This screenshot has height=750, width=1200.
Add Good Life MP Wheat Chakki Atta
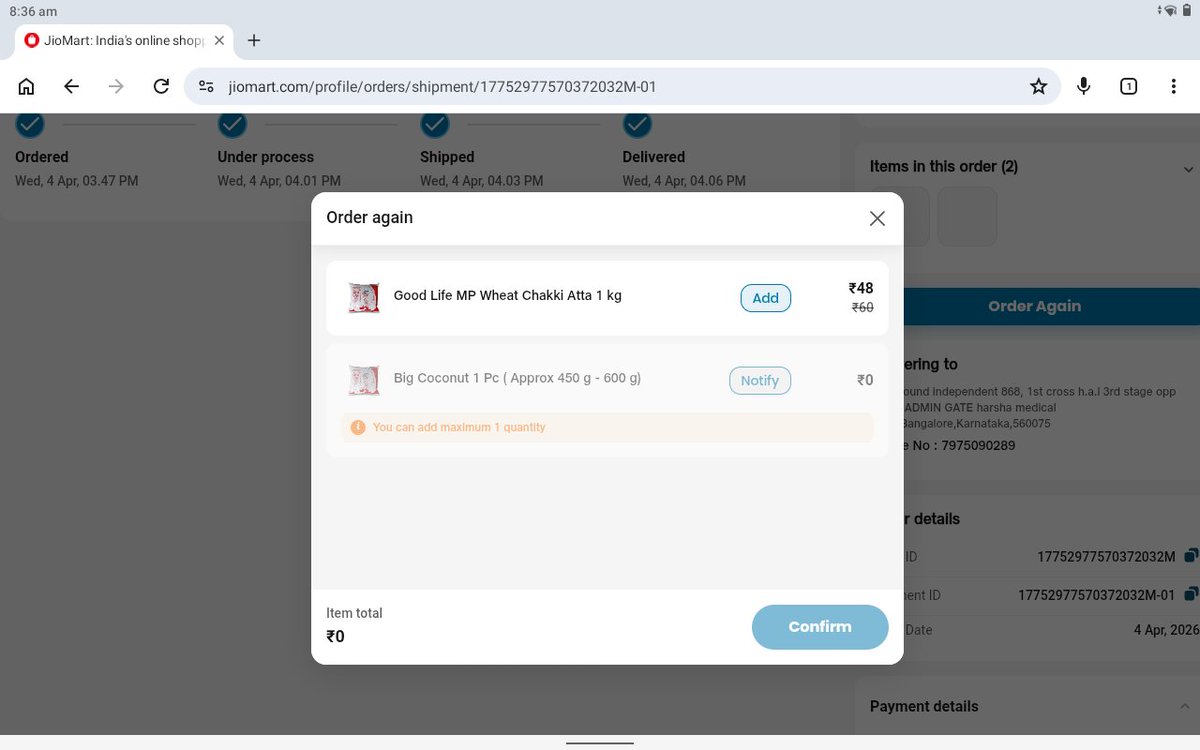click(x=765, y=298)
